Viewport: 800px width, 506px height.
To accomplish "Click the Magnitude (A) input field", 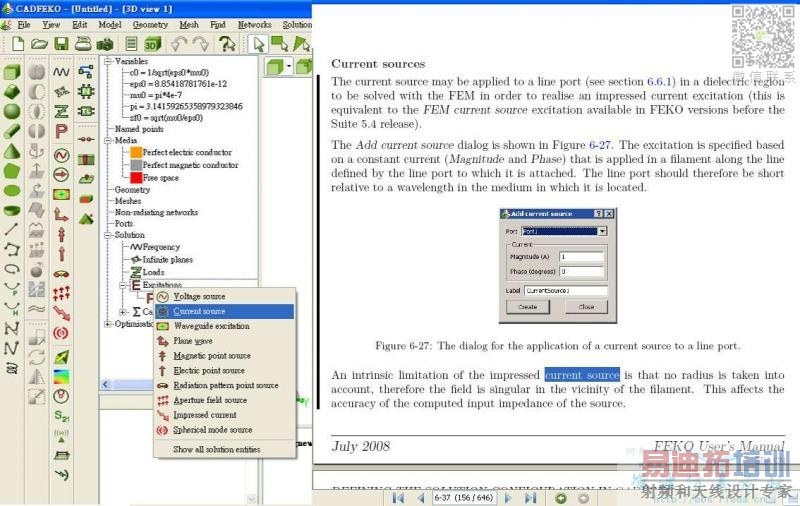I will pos(581,257).
